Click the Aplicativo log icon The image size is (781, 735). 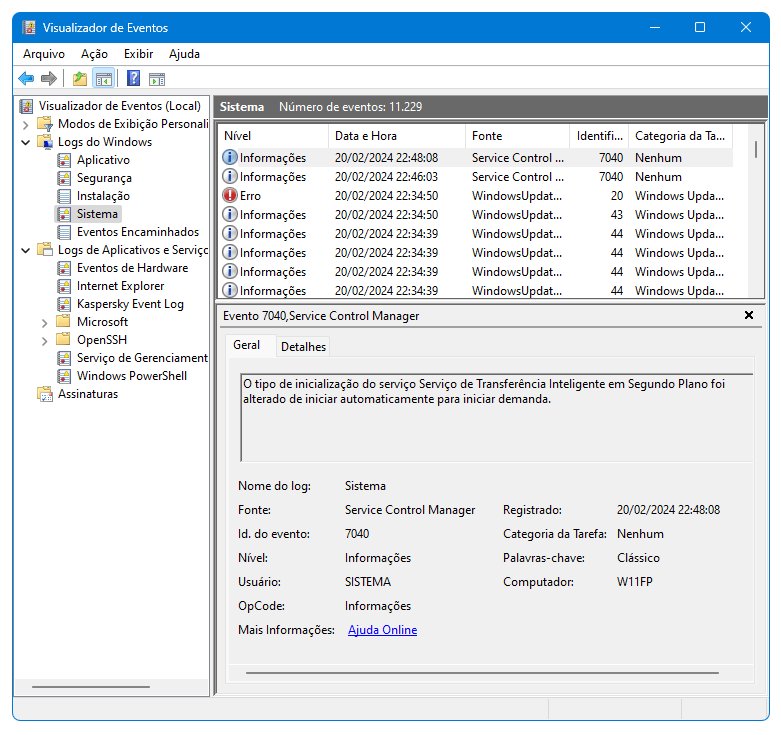[64, 160]
